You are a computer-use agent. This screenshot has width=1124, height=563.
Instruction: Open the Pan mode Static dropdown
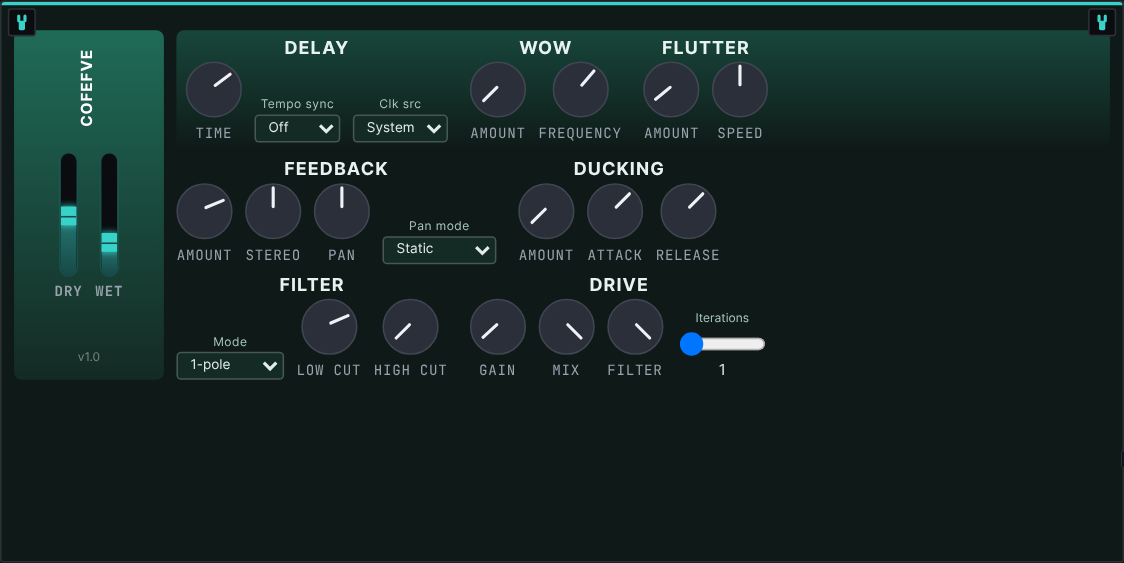(x=439, y=250)
